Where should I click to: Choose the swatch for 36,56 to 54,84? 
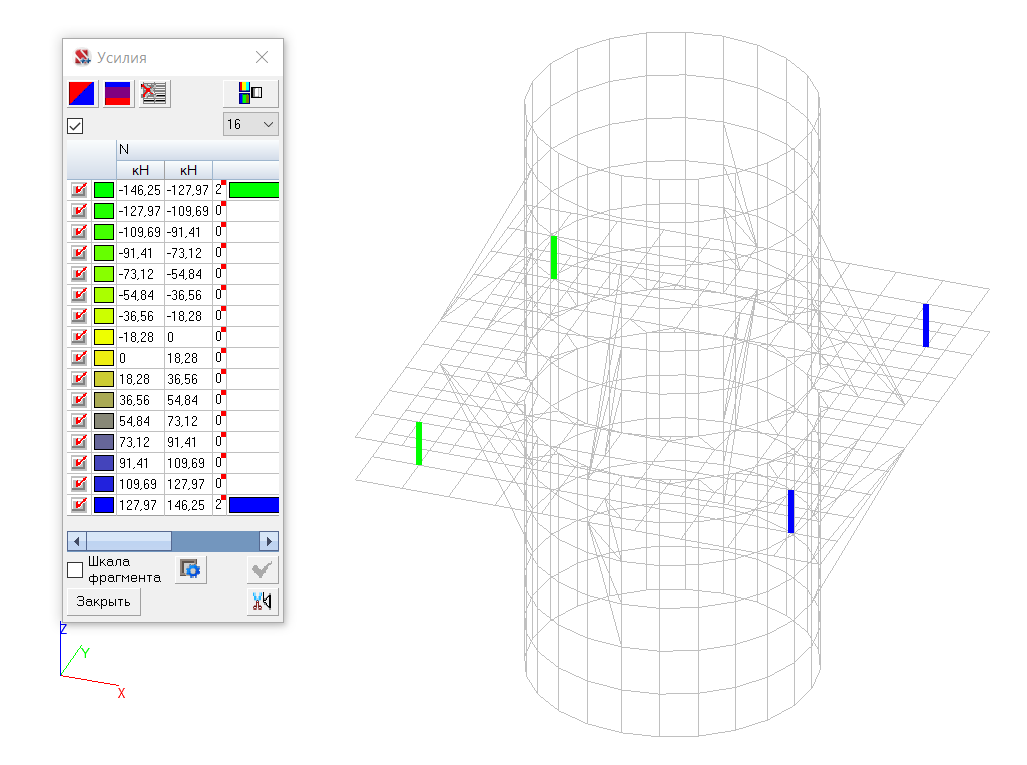pyautogui.click(x=104, y=400)
